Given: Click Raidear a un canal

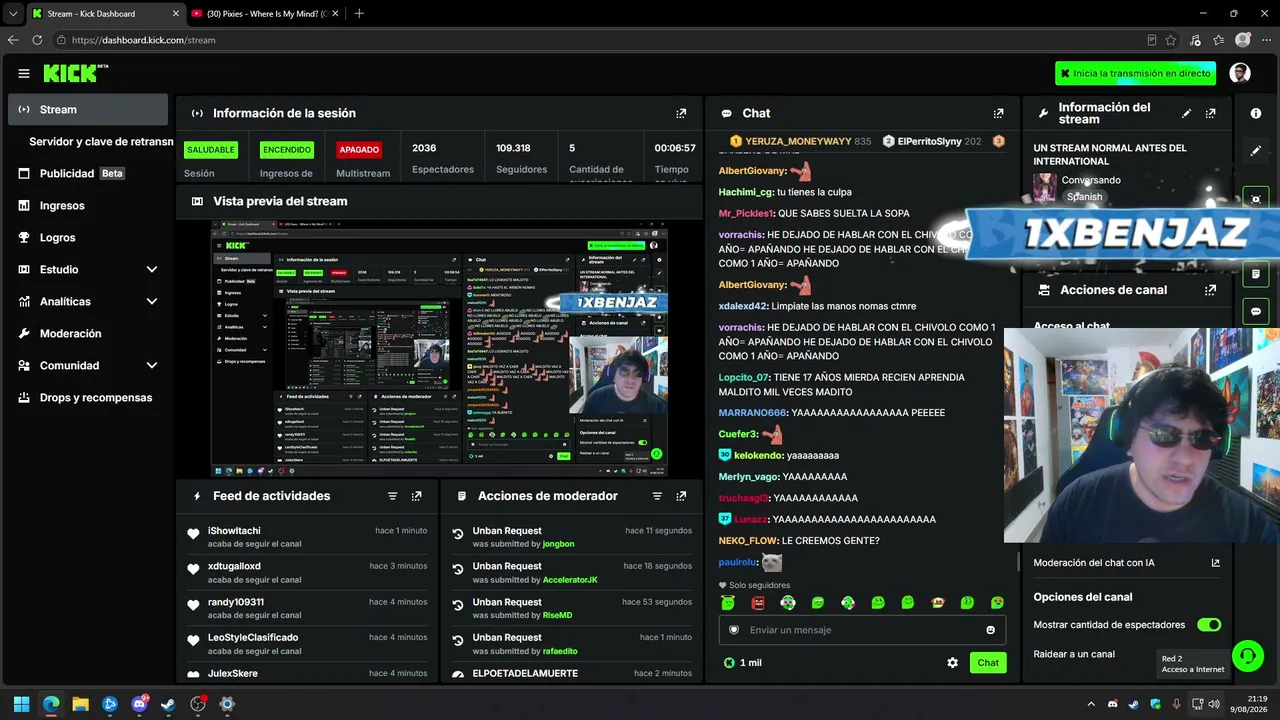Looking at the screenshot, I should click(1074, 654).
